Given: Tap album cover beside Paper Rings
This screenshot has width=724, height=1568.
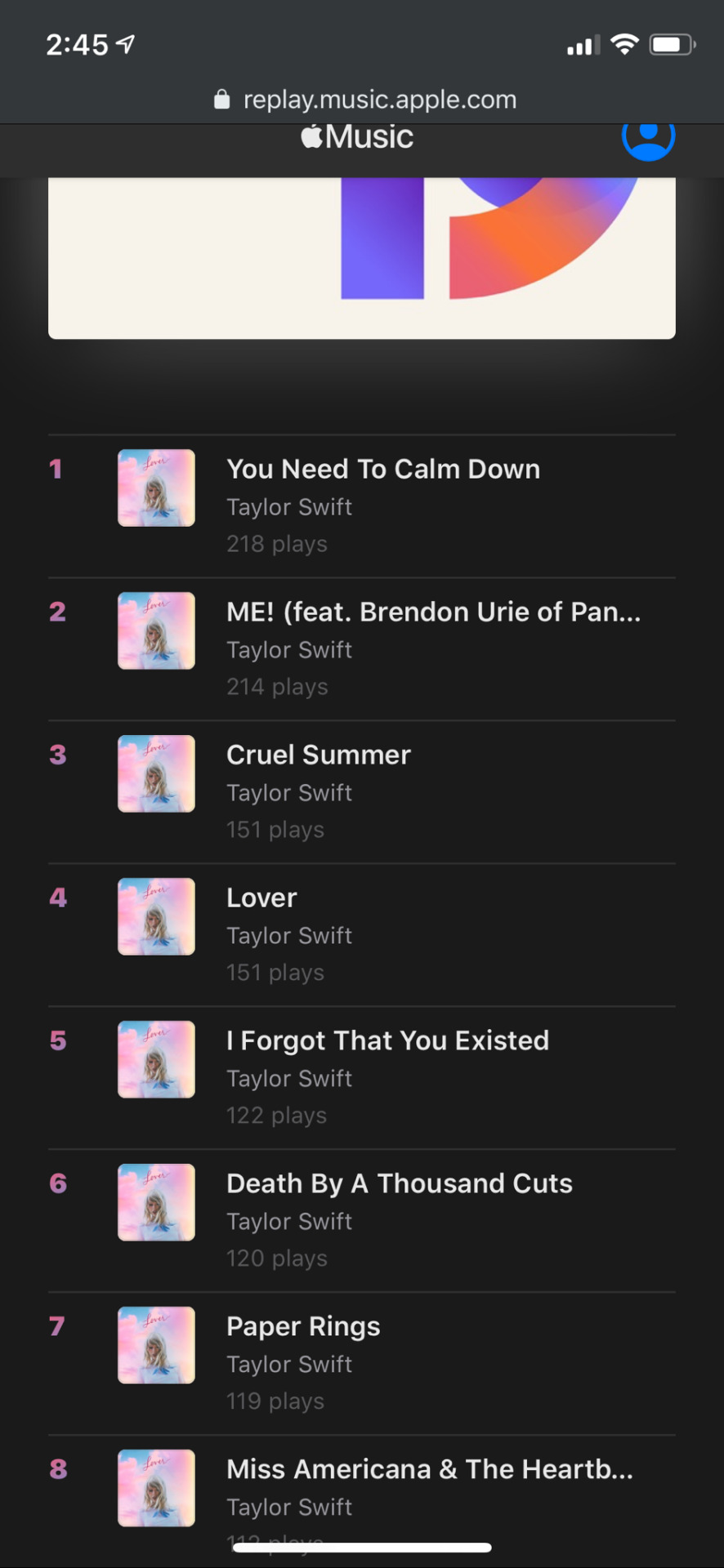Looking at the screenshot, I should click(x=156, y=1345).
